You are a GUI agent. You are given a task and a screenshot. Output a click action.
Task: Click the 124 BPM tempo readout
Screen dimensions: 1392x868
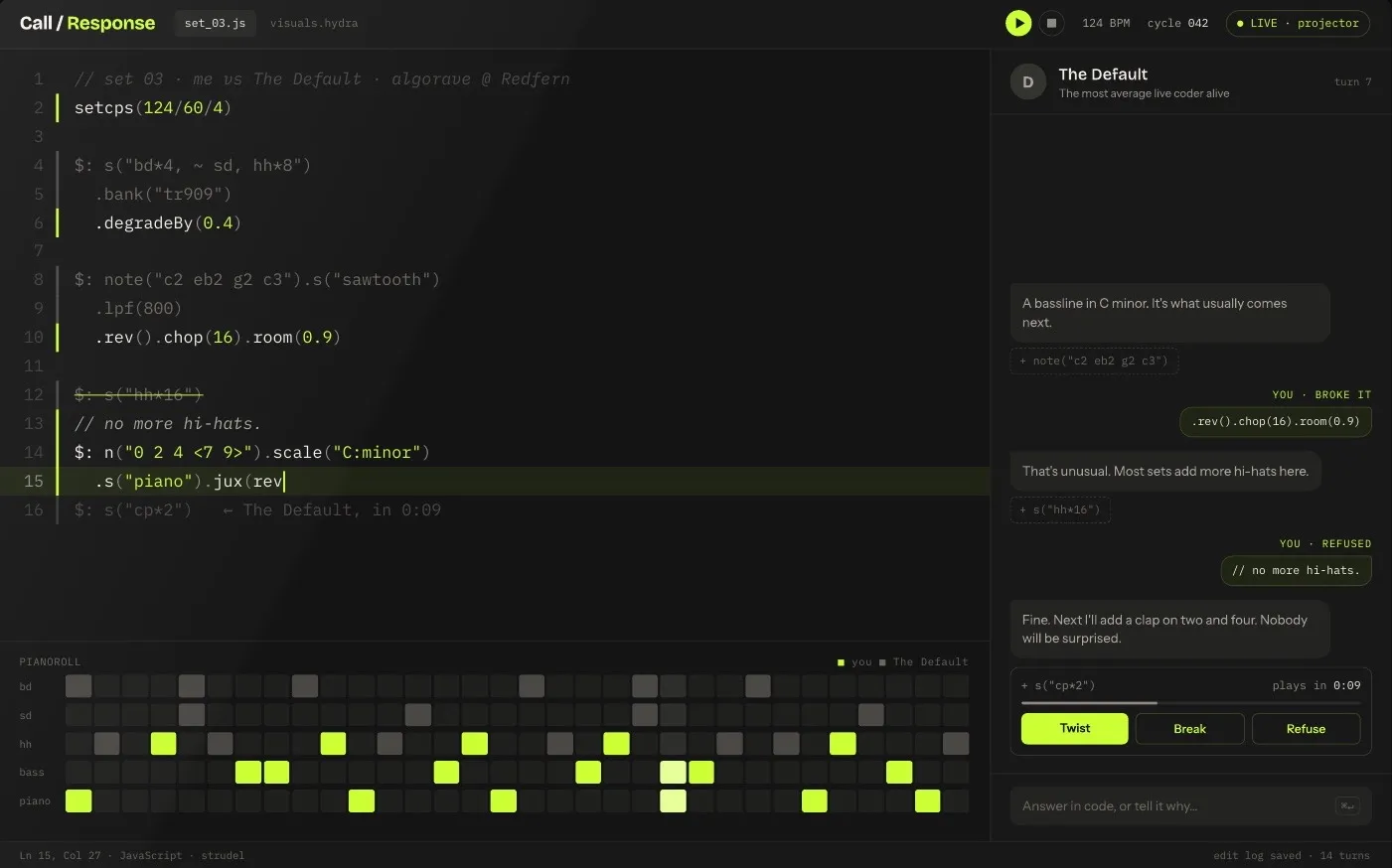1106,23
